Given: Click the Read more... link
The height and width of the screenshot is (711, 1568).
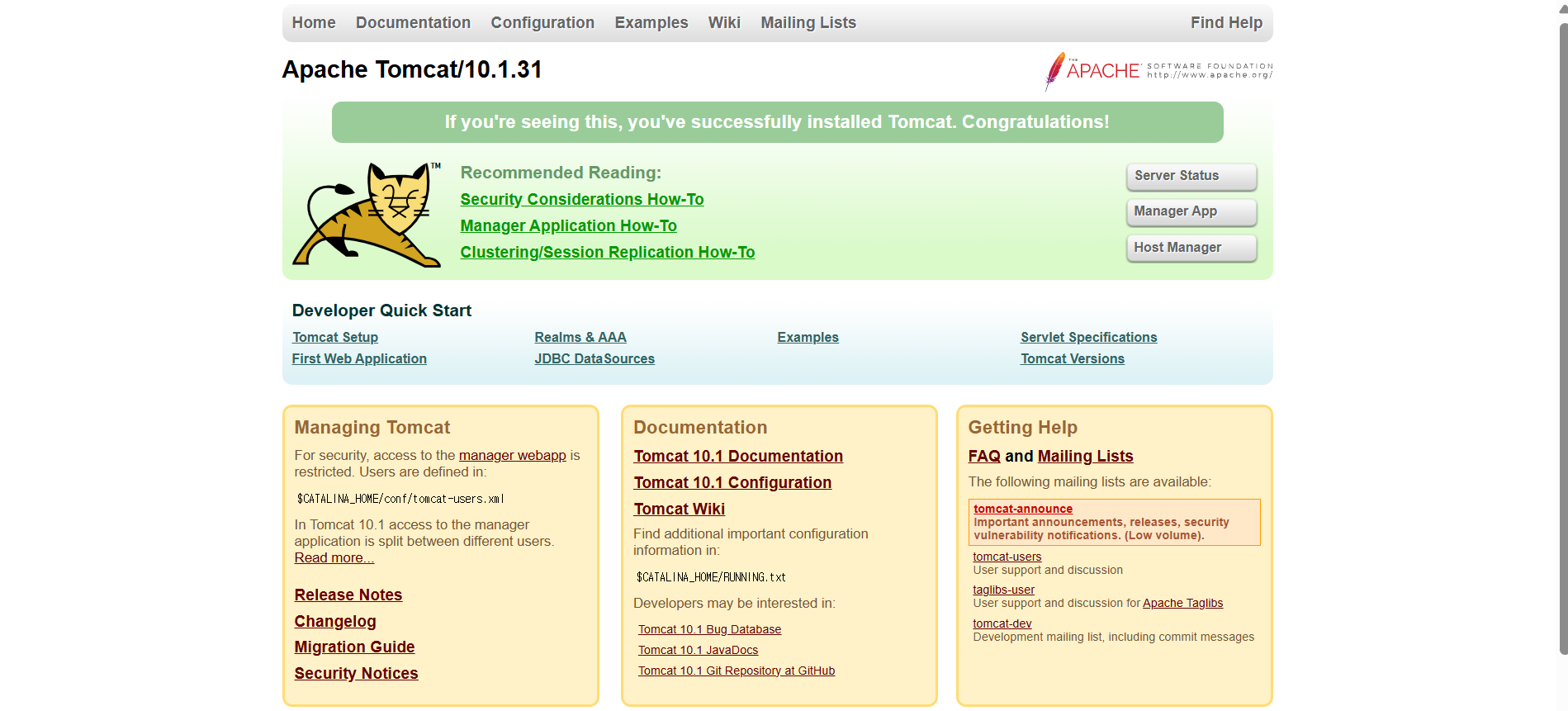Looking at the screenshot, I should tap(334, 557).
